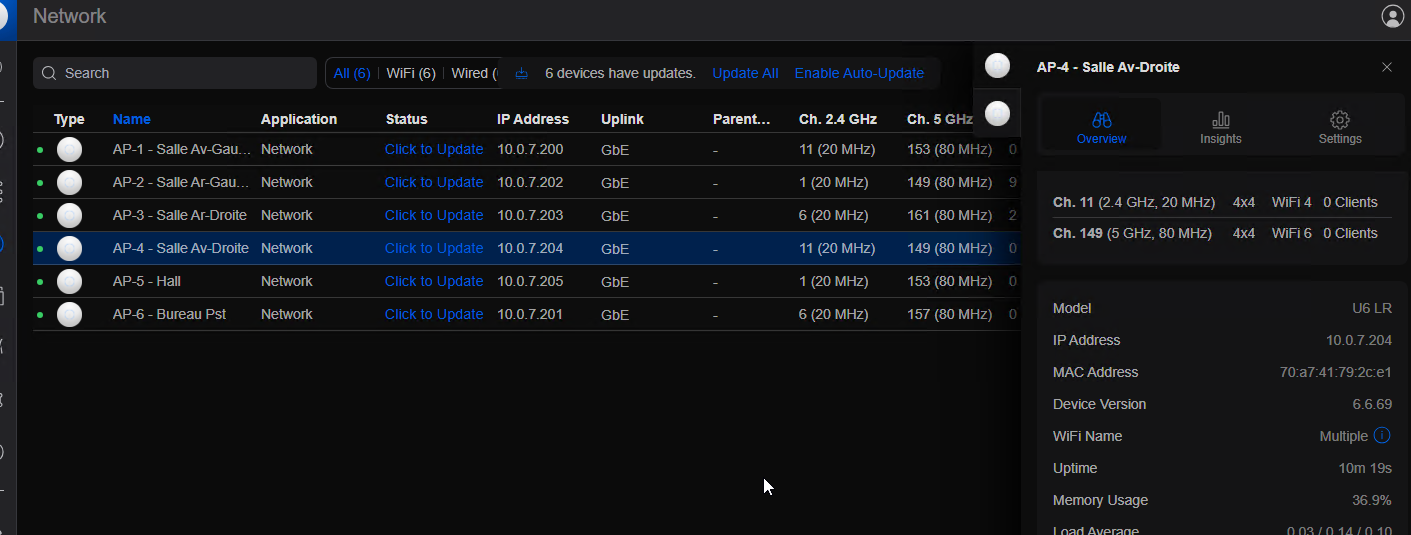
Task: Sort the device table by Name column
Action: pos(131,119)
